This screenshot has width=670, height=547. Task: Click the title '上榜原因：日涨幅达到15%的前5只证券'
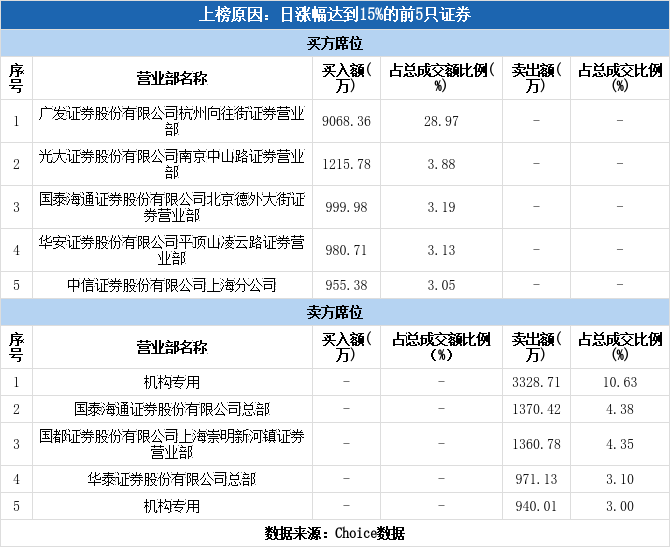(335, 15)
